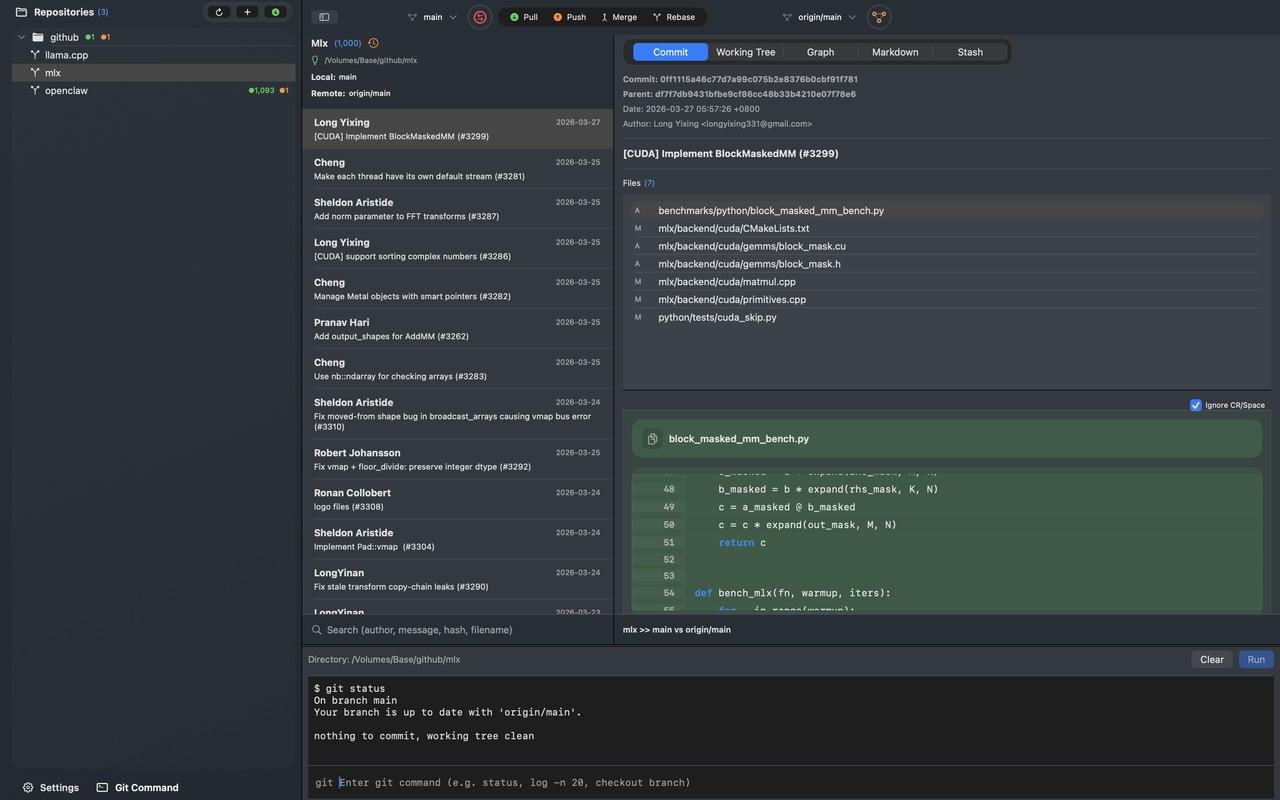
Task: Click the refresh repositories icon
Action: click(219, 12)
